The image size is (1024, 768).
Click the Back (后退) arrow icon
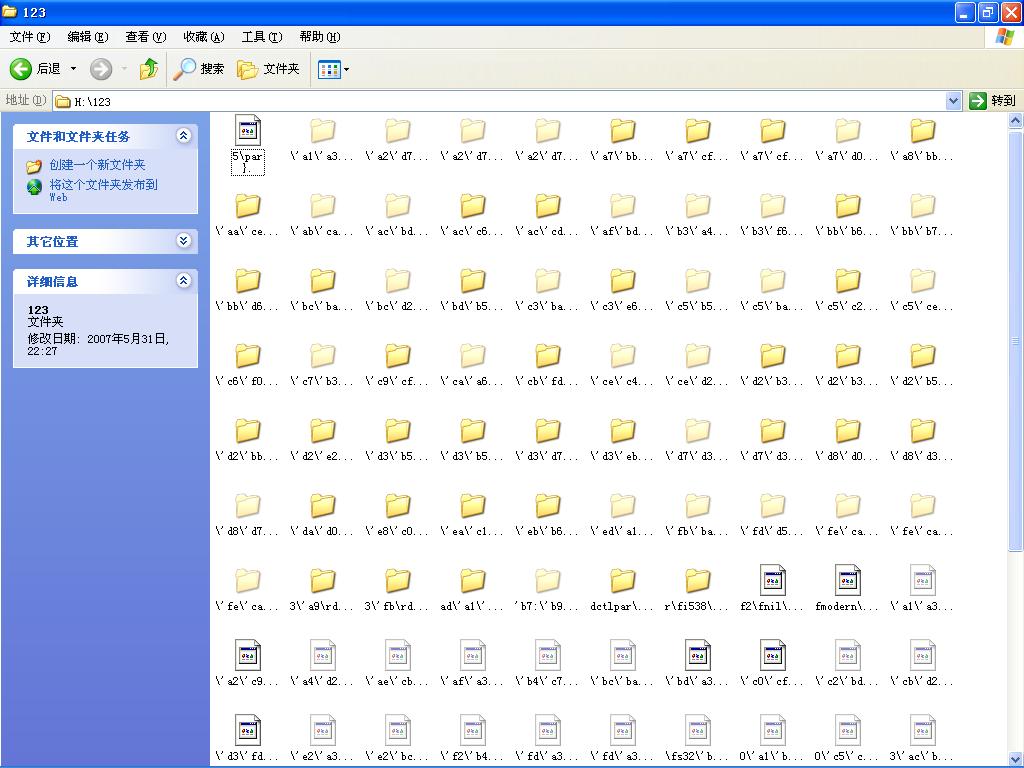point(21,69)
